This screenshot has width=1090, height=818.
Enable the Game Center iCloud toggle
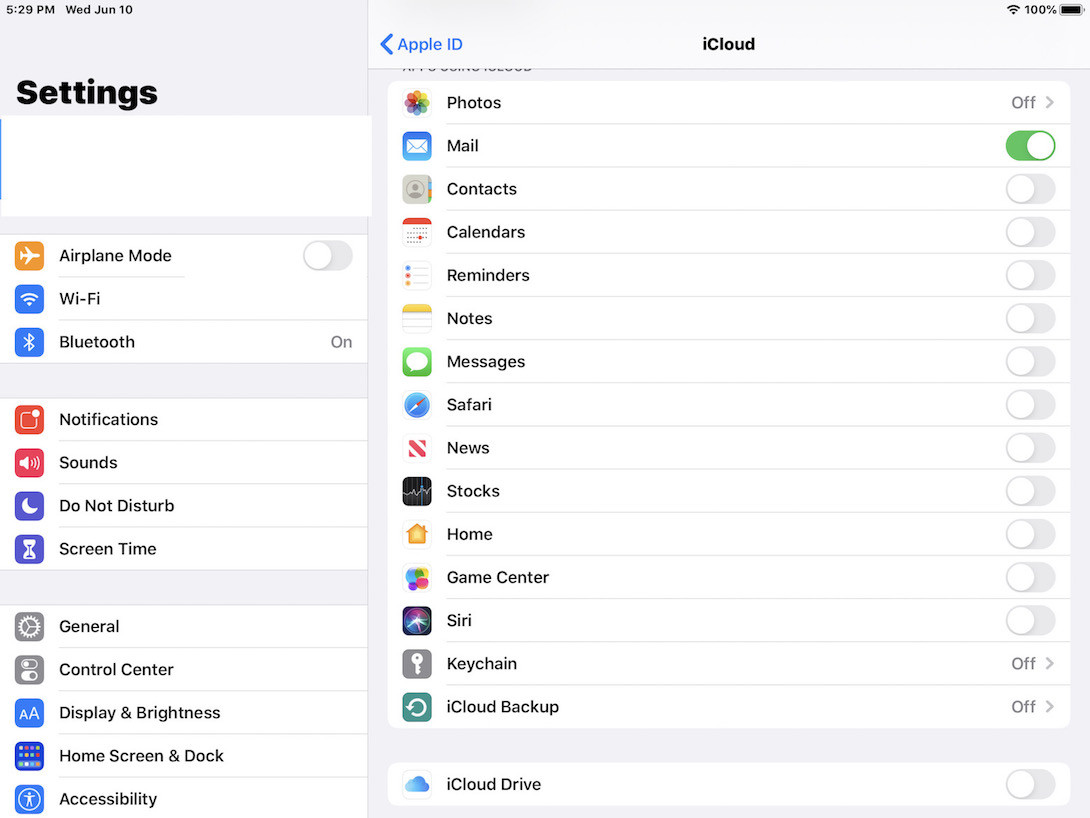1030,578
